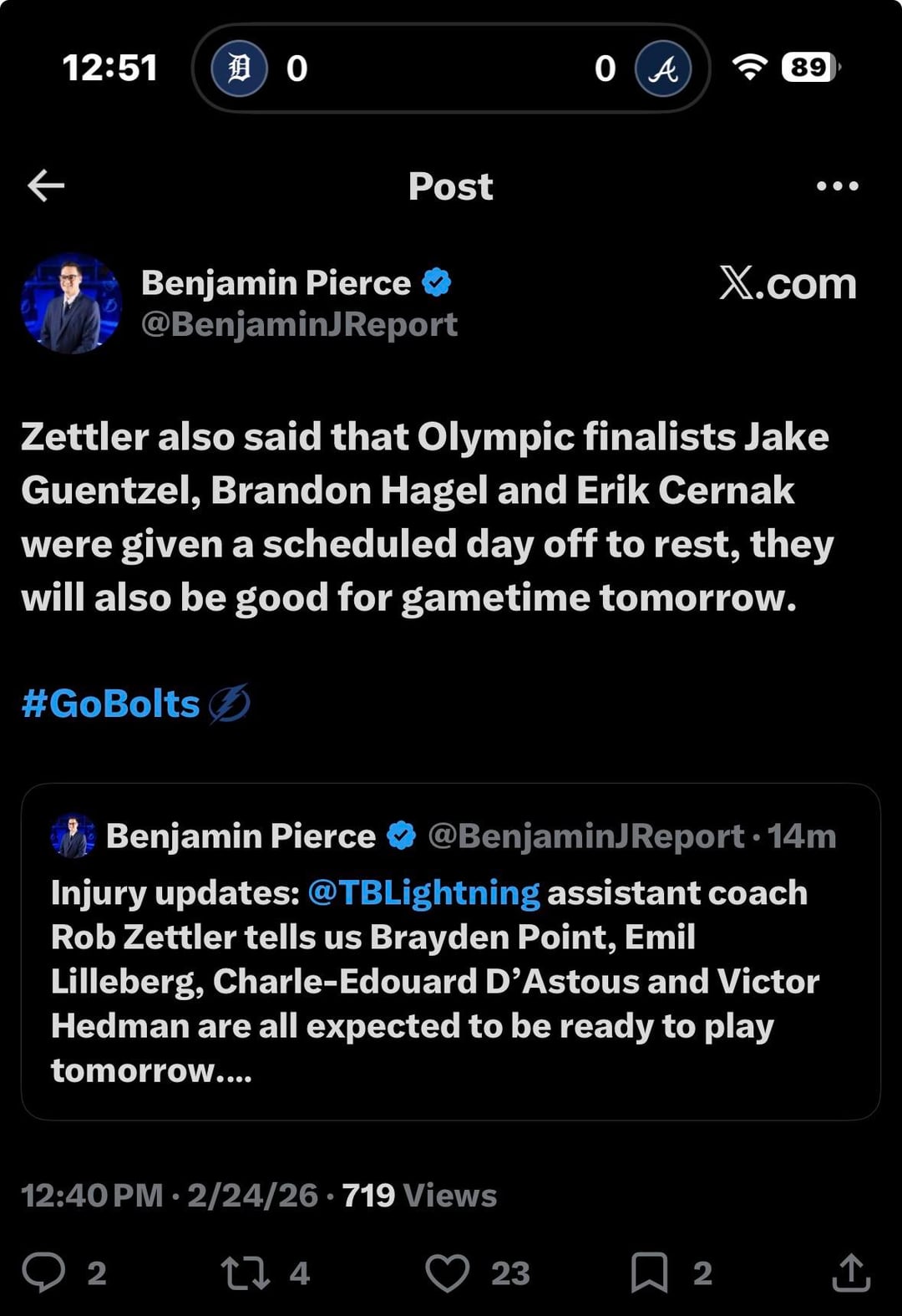The image size is (902, 1316).
Task: Tap the Wi-Fi status icon
Action: 749,67
